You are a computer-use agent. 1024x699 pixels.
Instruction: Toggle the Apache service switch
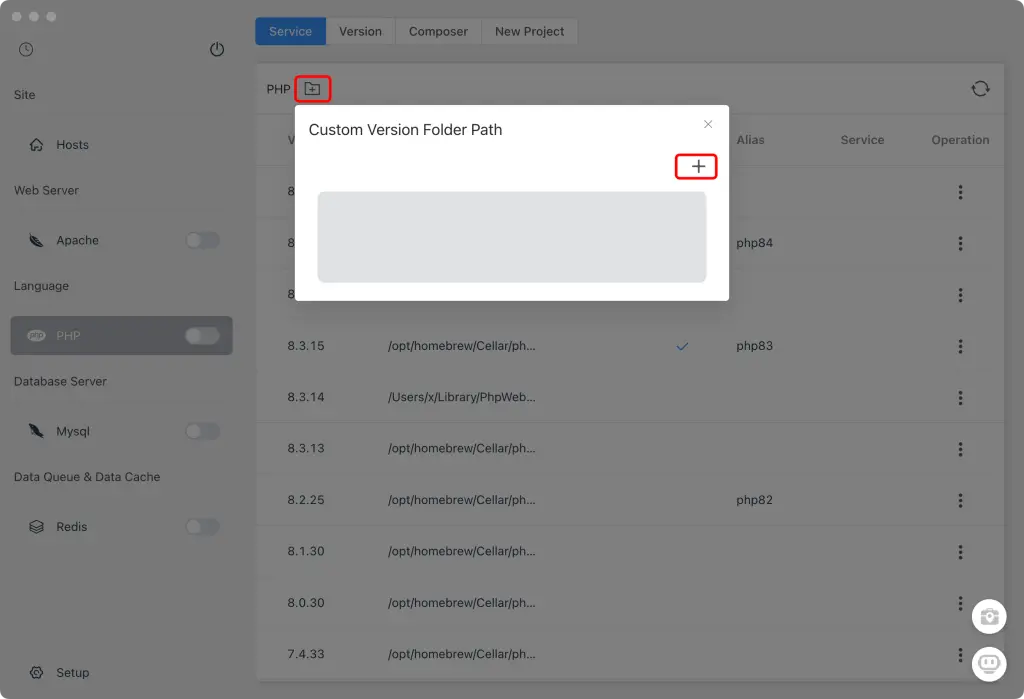[202, 241]
